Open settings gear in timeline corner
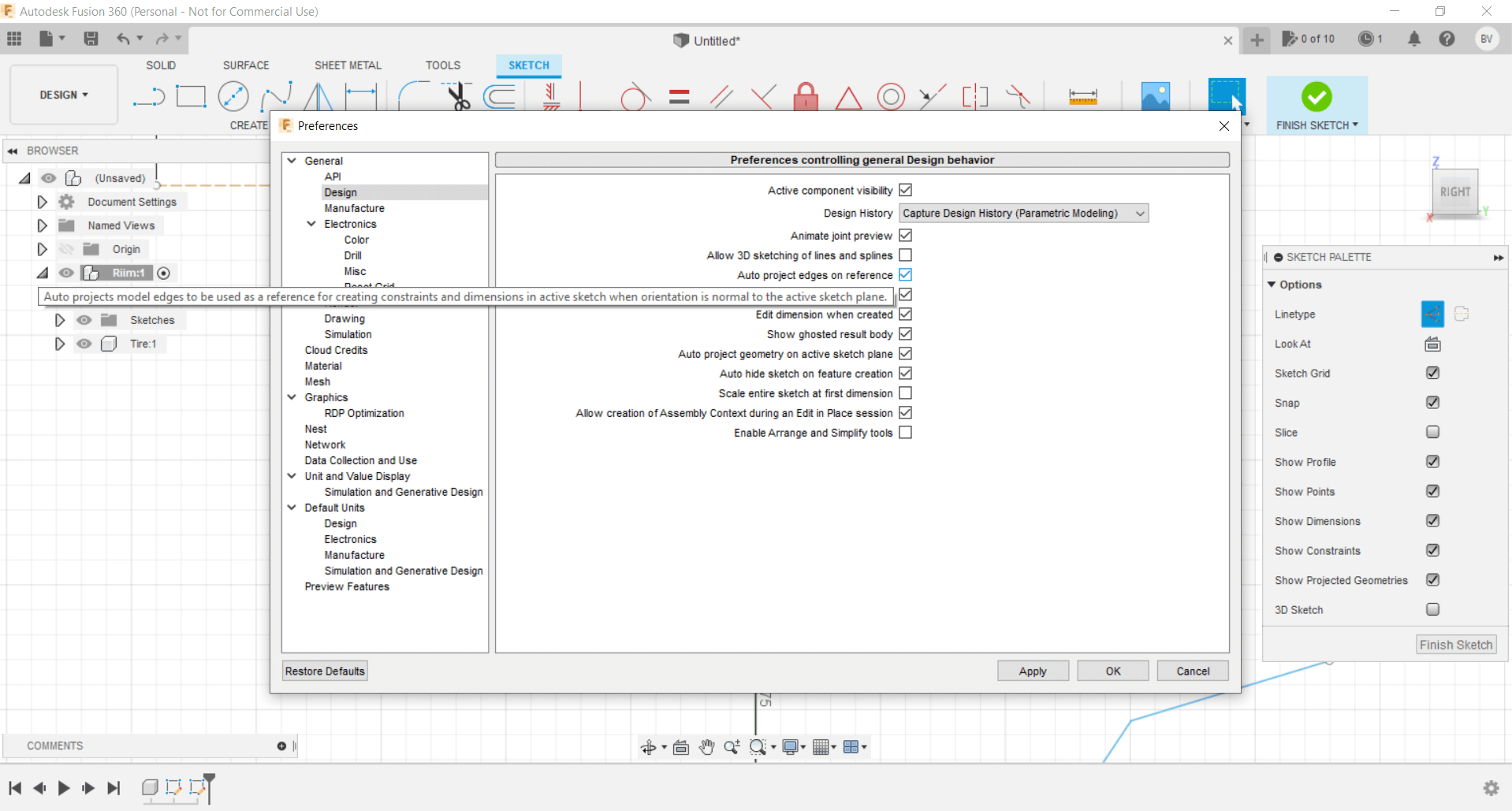1512x811 pixels. [1491, 787]
